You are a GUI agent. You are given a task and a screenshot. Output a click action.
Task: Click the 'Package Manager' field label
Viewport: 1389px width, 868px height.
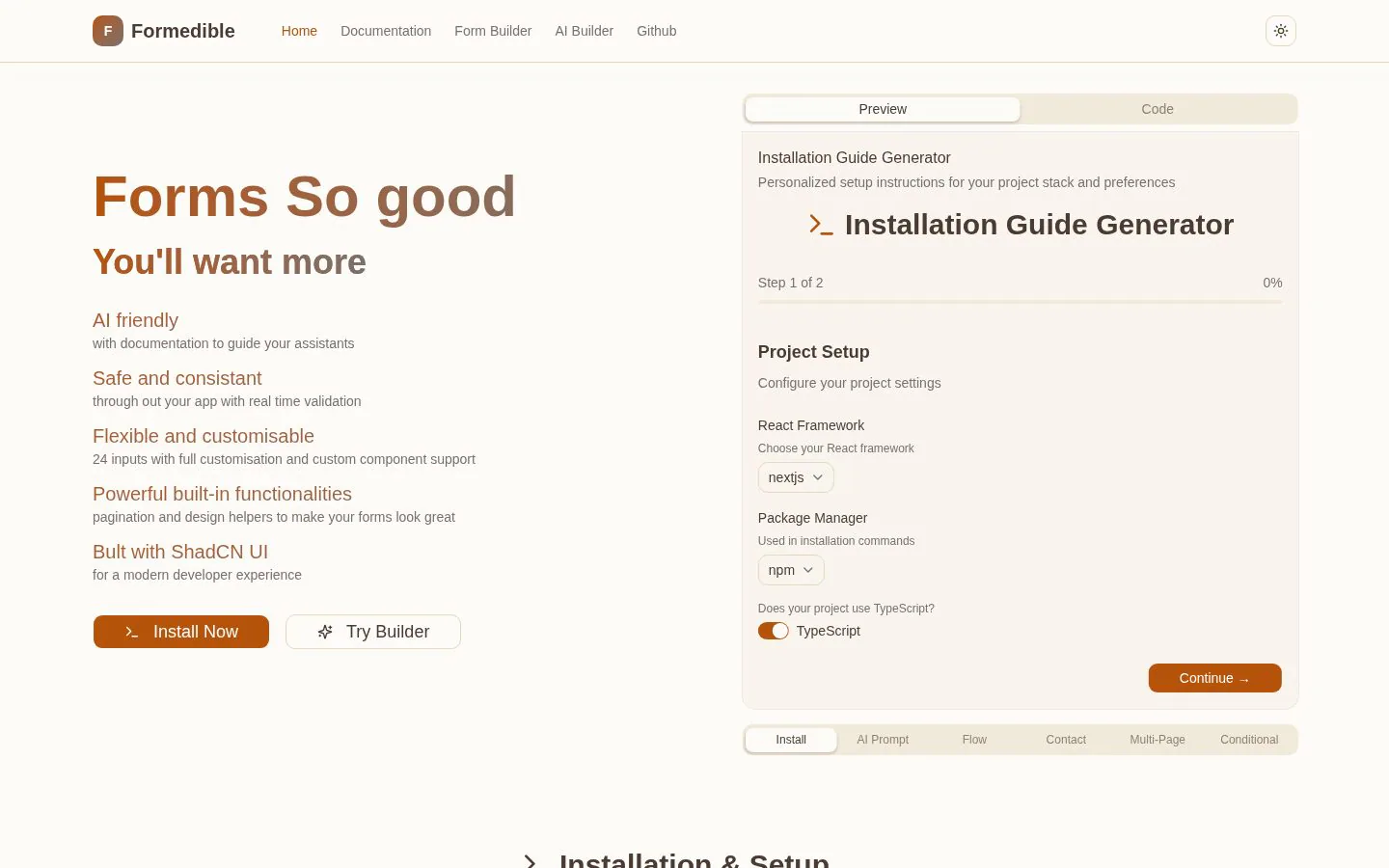point(813,518)
